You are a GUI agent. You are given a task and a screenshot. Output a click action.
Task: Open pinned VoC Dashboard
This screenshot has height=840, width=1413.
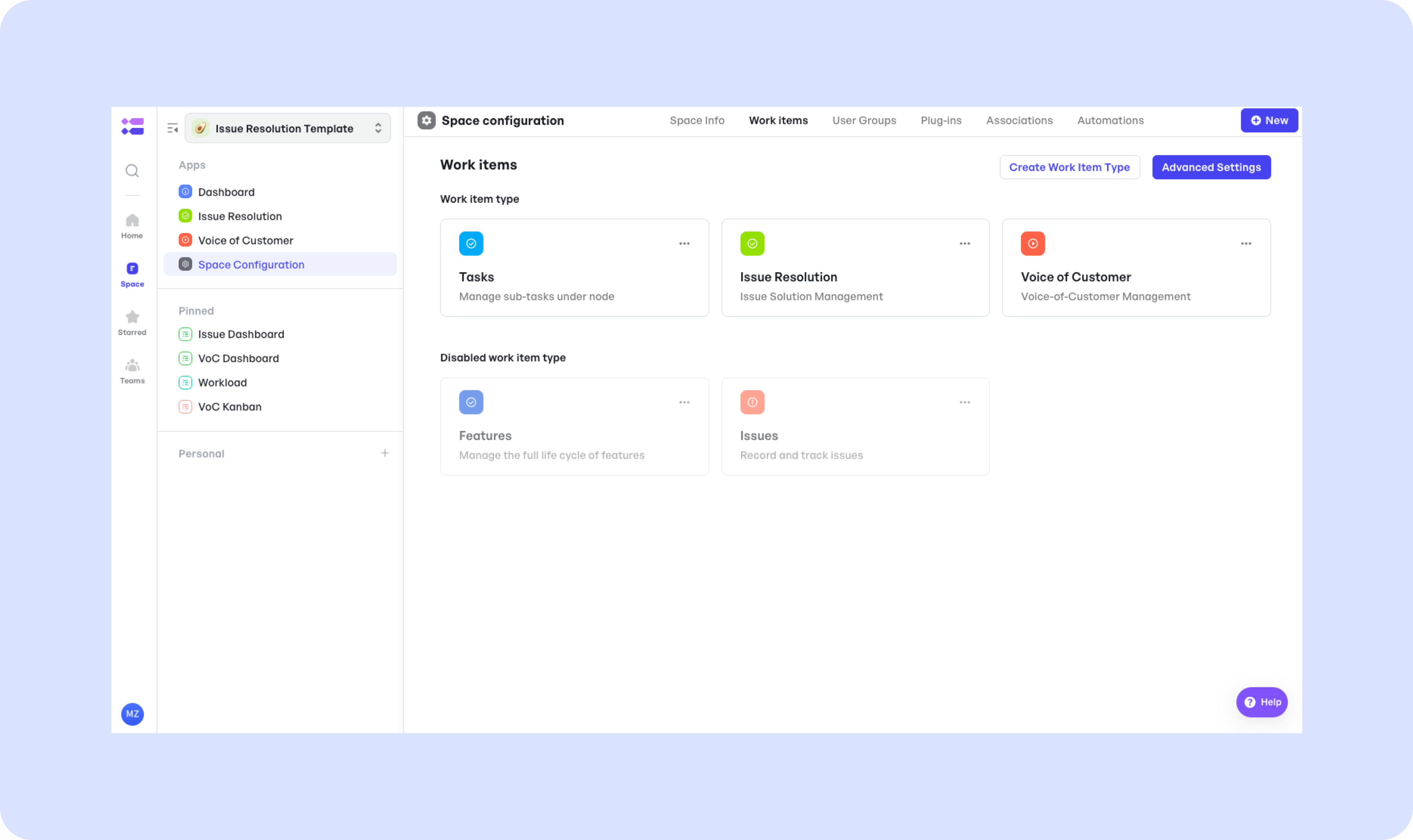[280, 358]
